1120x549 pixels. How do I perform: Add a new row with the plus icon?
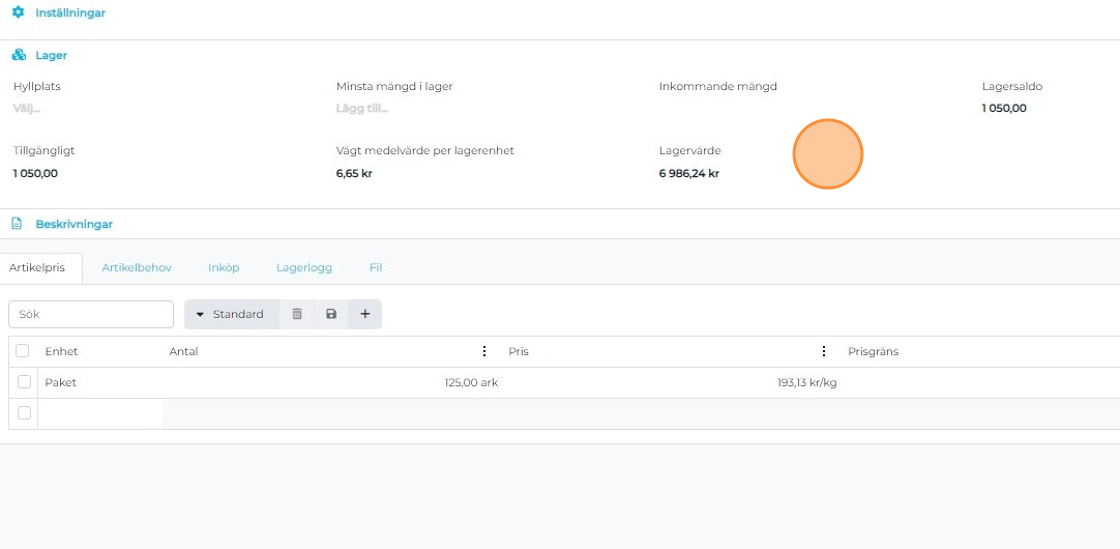(365, 314)
